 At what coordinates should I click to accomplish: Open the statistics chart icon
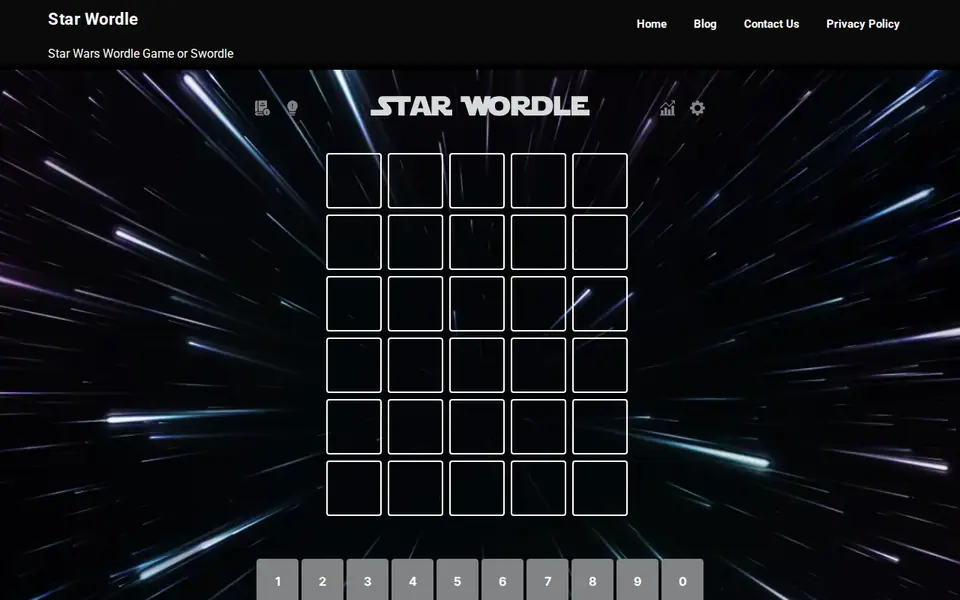[667, 108]
